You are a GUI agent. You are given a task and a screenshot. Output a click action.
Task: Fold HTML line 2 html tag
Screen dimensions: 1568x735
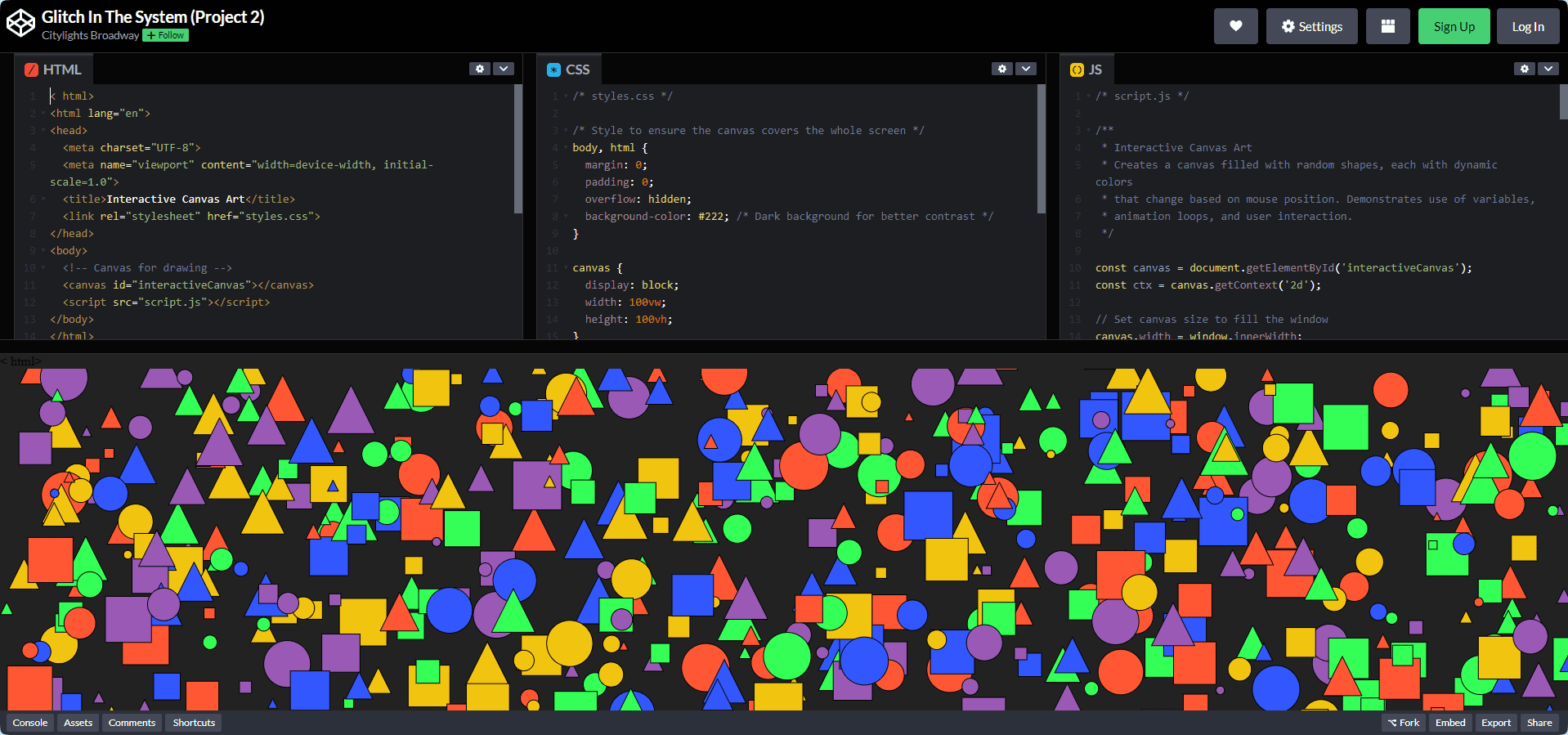click(x=43, y=113)
